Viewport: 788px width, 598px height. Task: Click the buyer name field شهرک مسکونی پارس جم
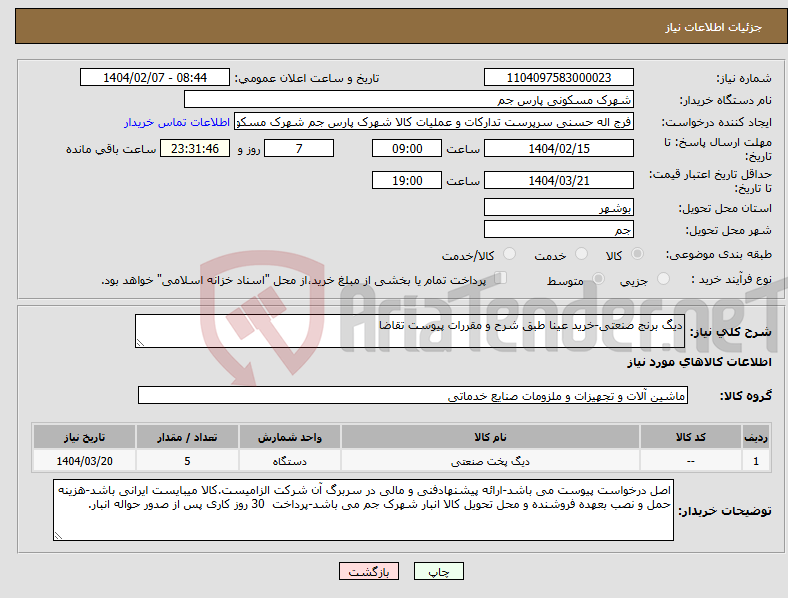[409, 99]
